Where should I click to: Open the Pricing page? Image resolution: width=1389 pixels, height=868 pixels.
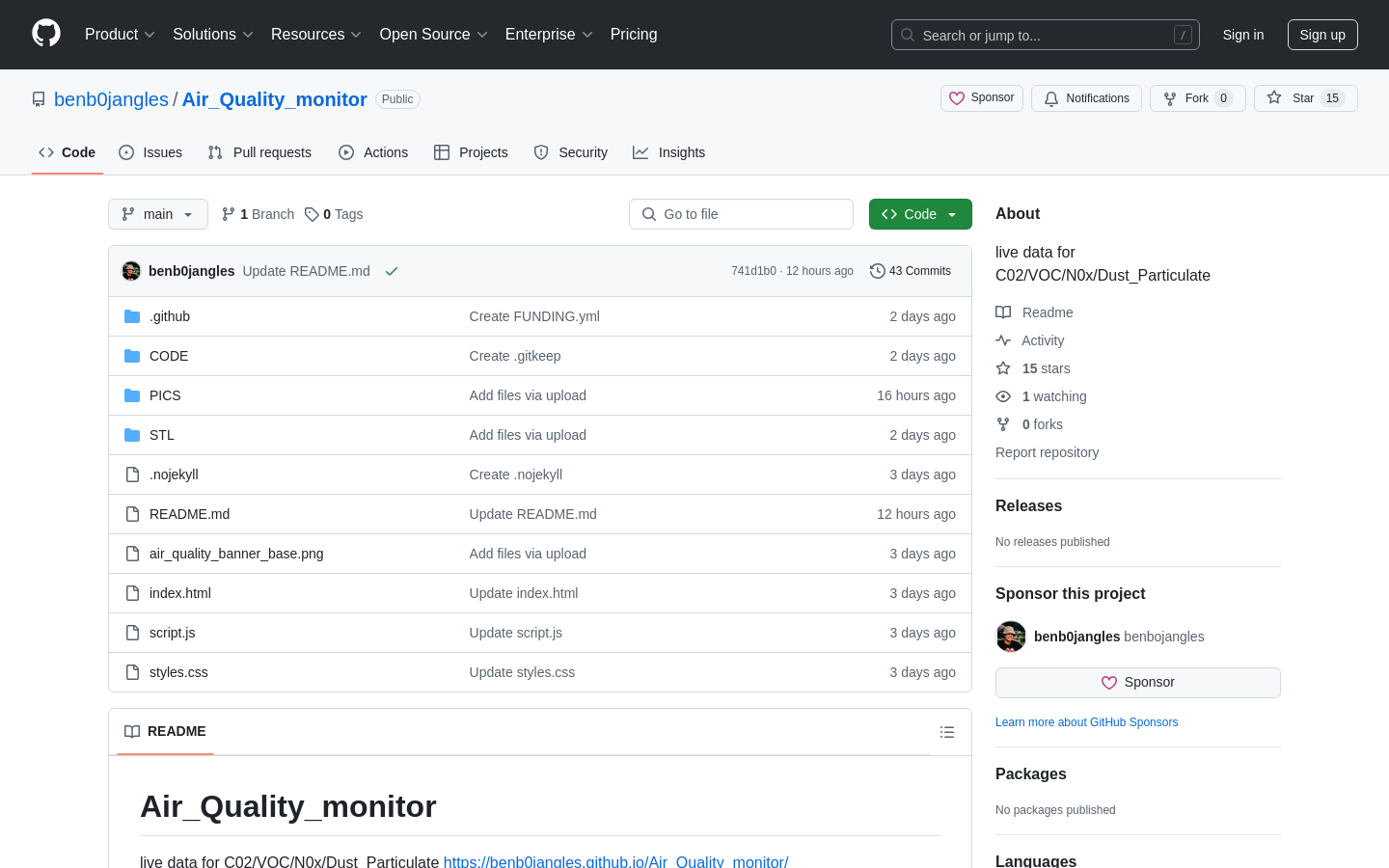(x=634, y=35)
